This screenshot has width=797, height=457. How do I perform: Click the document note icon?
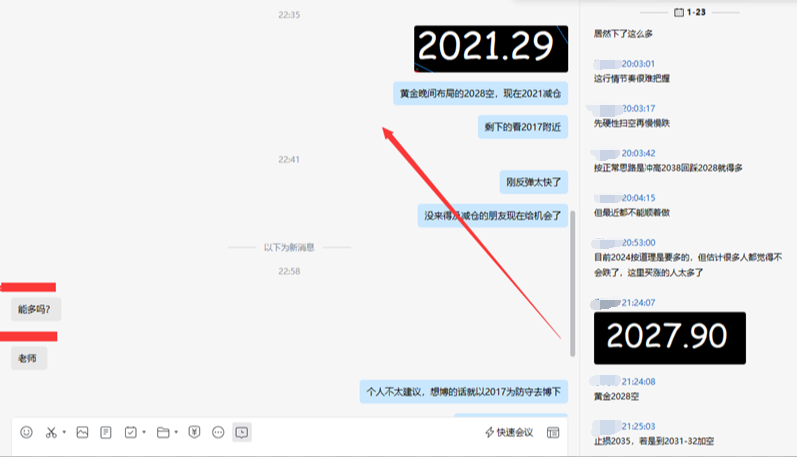pyautogui.click(x=106, y=432)
